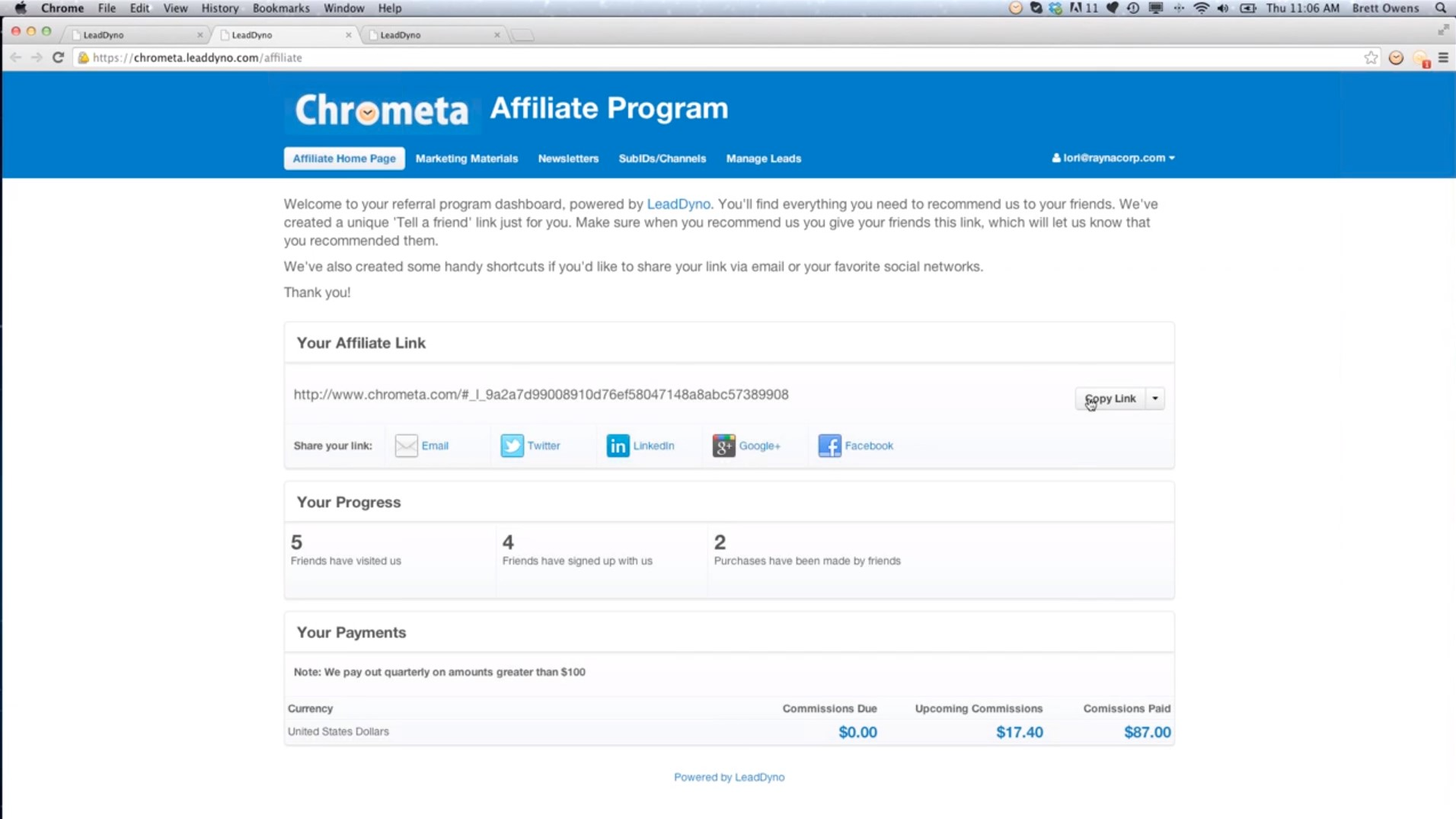Open the Bookmarks menu
The image size is (1456, 819).
coord(281,8)
